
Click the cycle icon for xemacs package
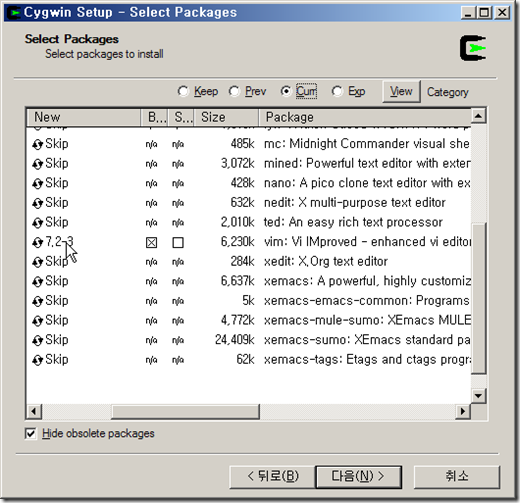click(x=38, y=282)
